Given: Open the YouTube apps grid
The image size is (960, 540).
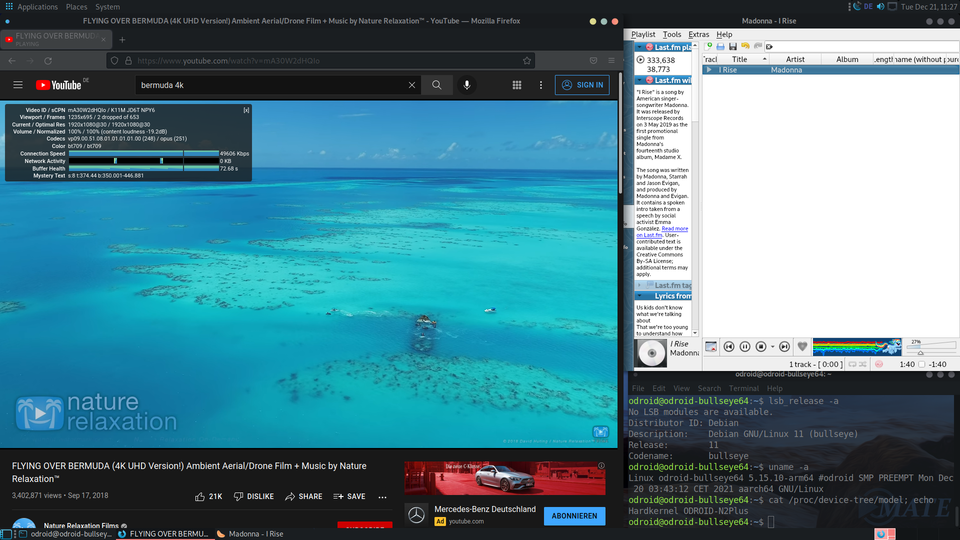Looking at the screenshot, I should click(517, 85).
